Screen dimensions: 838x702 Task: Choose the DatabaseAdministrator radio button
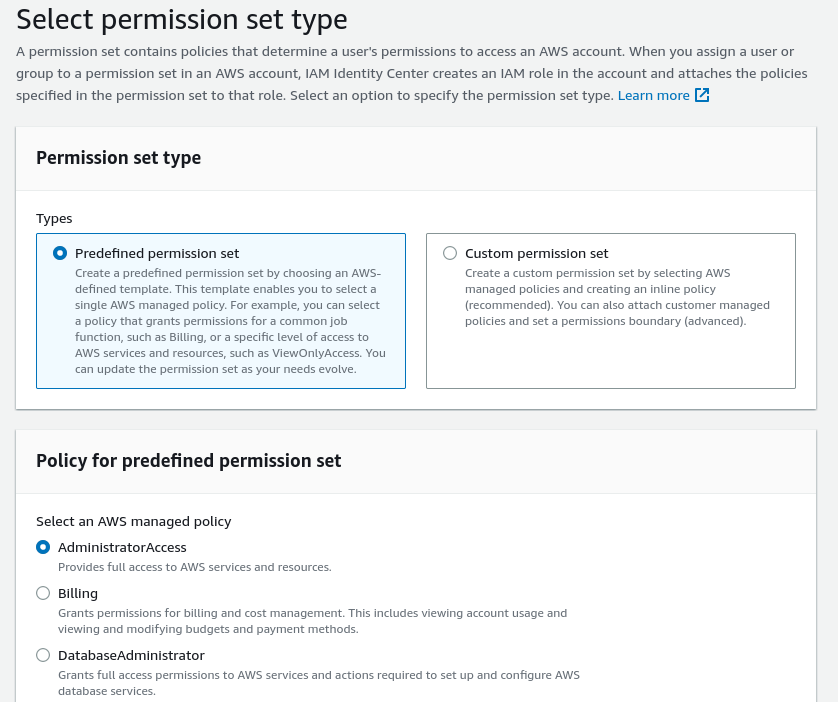point(43,655)
